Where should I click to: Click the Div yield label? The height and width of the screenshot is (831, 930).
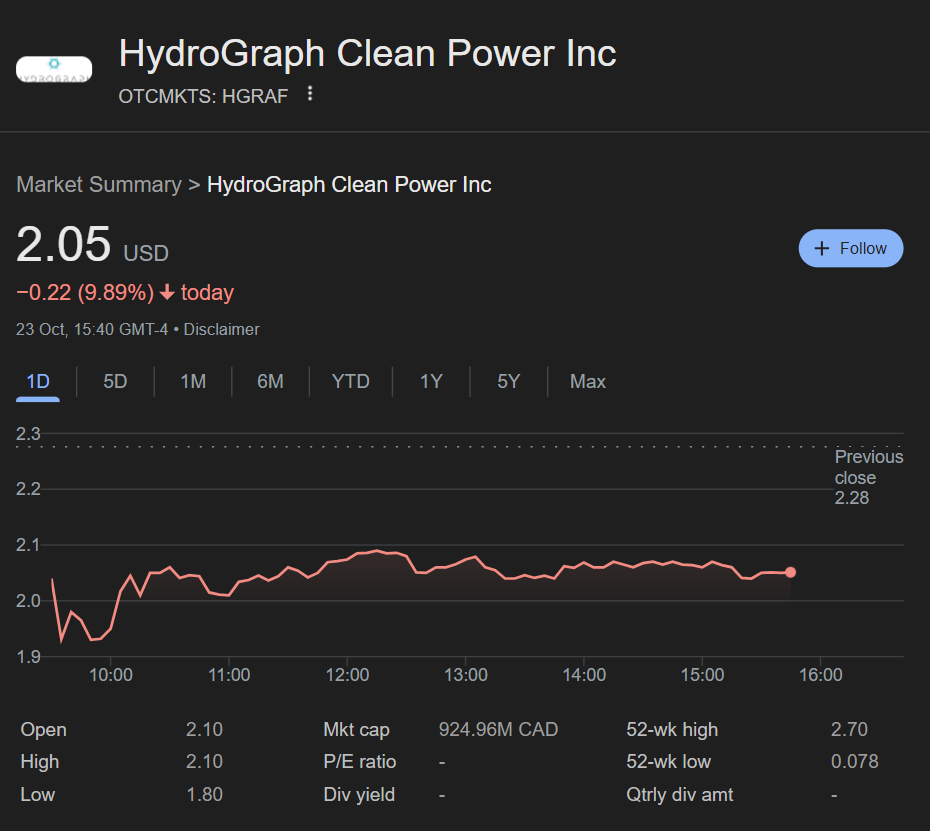pyautogui.click(x=359, y=794)
